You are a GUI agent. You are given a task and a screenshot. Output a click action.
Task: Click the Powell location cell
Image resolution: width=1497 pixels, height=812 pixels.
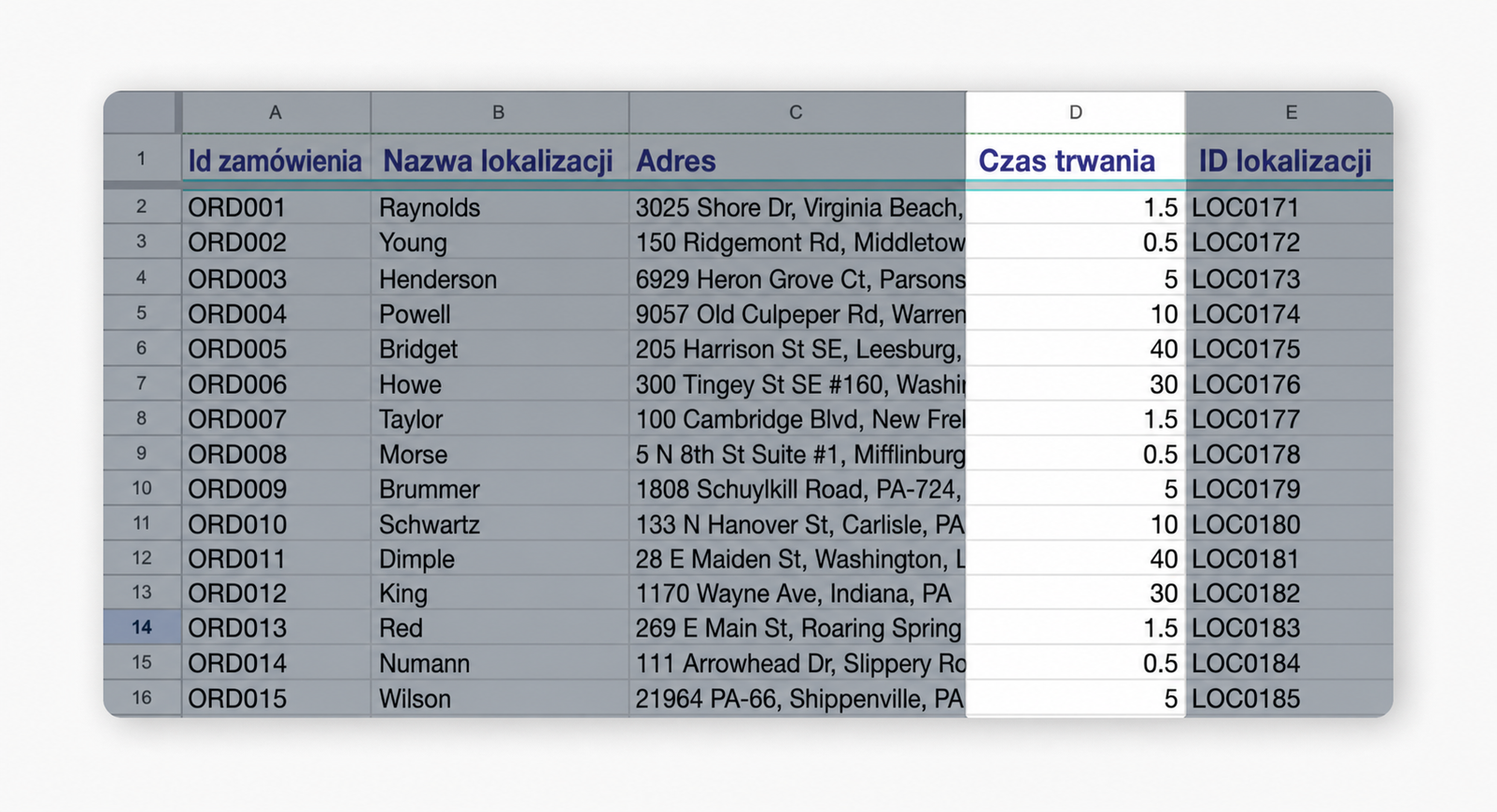coord(499,314)
